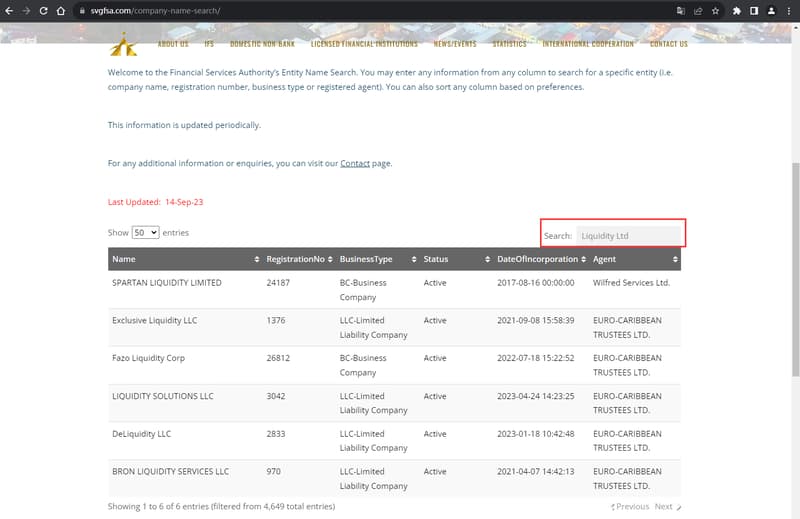Screen dimensions: 800x519
Task: Select SPARTAN LIQUIDITY LIMITED name cell
Action: point(167,283)
